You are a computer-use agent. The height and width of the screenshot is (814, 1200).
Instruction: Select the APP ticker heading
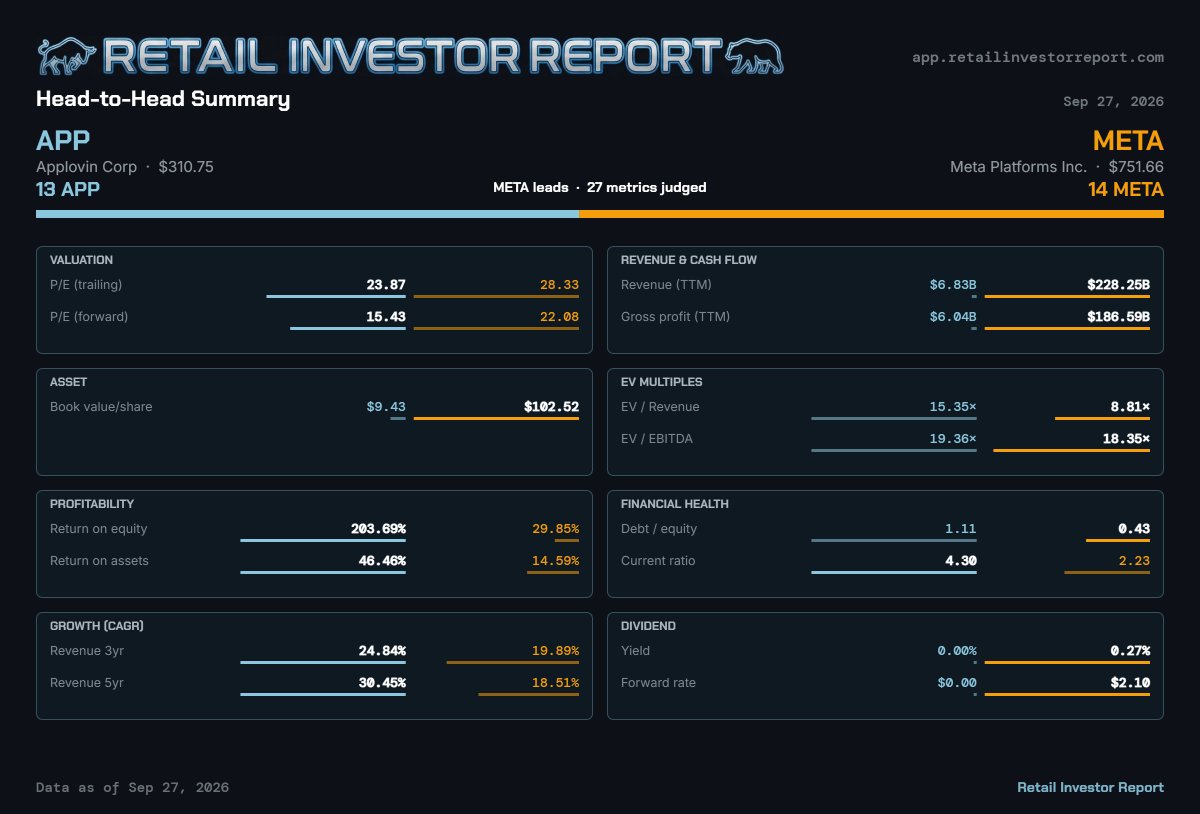(x=63, y=140)
